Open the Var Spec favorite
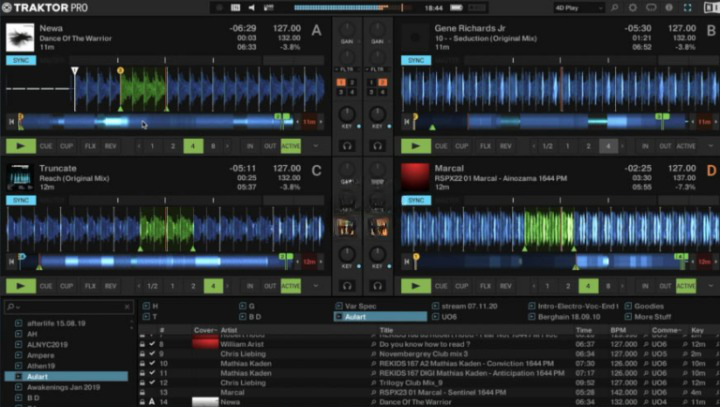720x407 pixels. point(360,306)
